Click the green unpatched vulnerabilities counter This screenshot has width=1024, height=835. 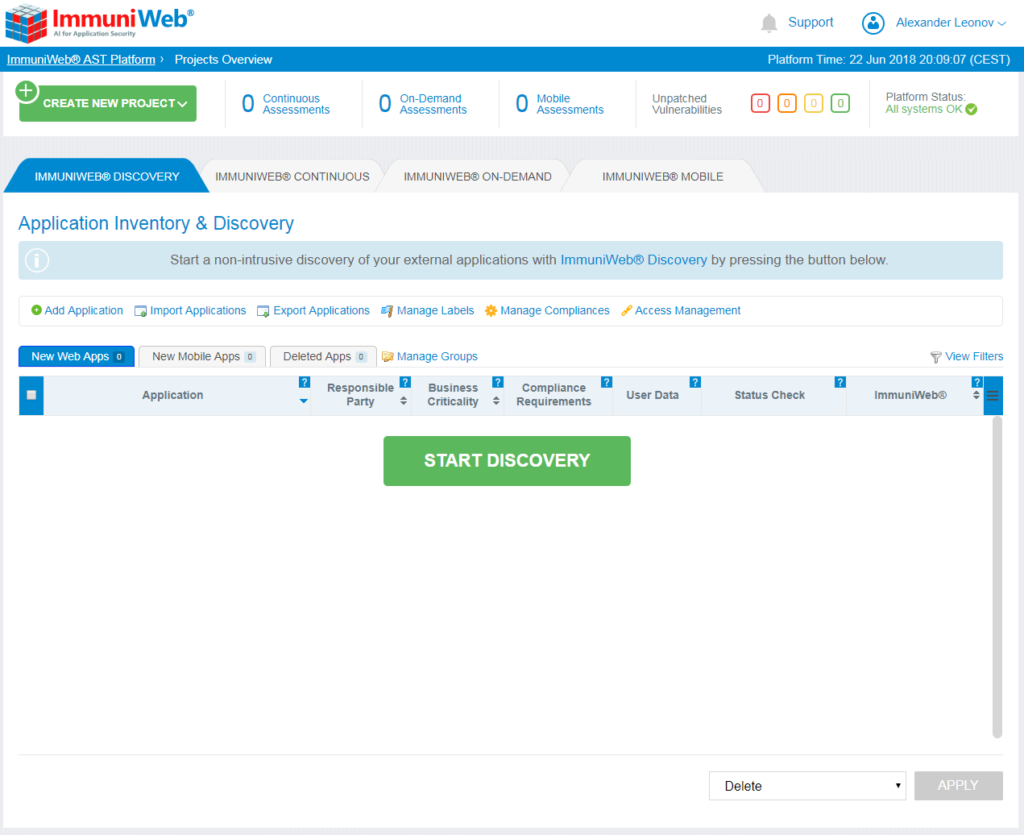click(840, 103)
